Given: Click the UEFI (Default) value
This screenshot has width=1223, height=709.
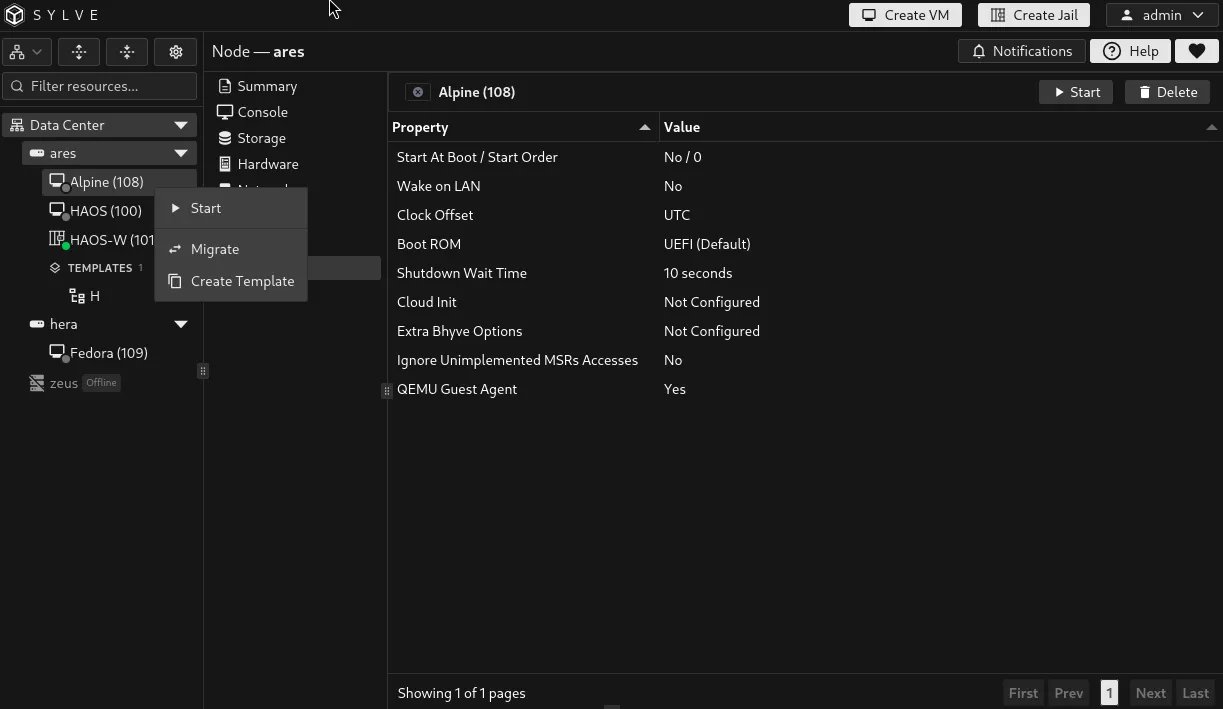Looking at the screenshot, I should [x=707, y=244].
